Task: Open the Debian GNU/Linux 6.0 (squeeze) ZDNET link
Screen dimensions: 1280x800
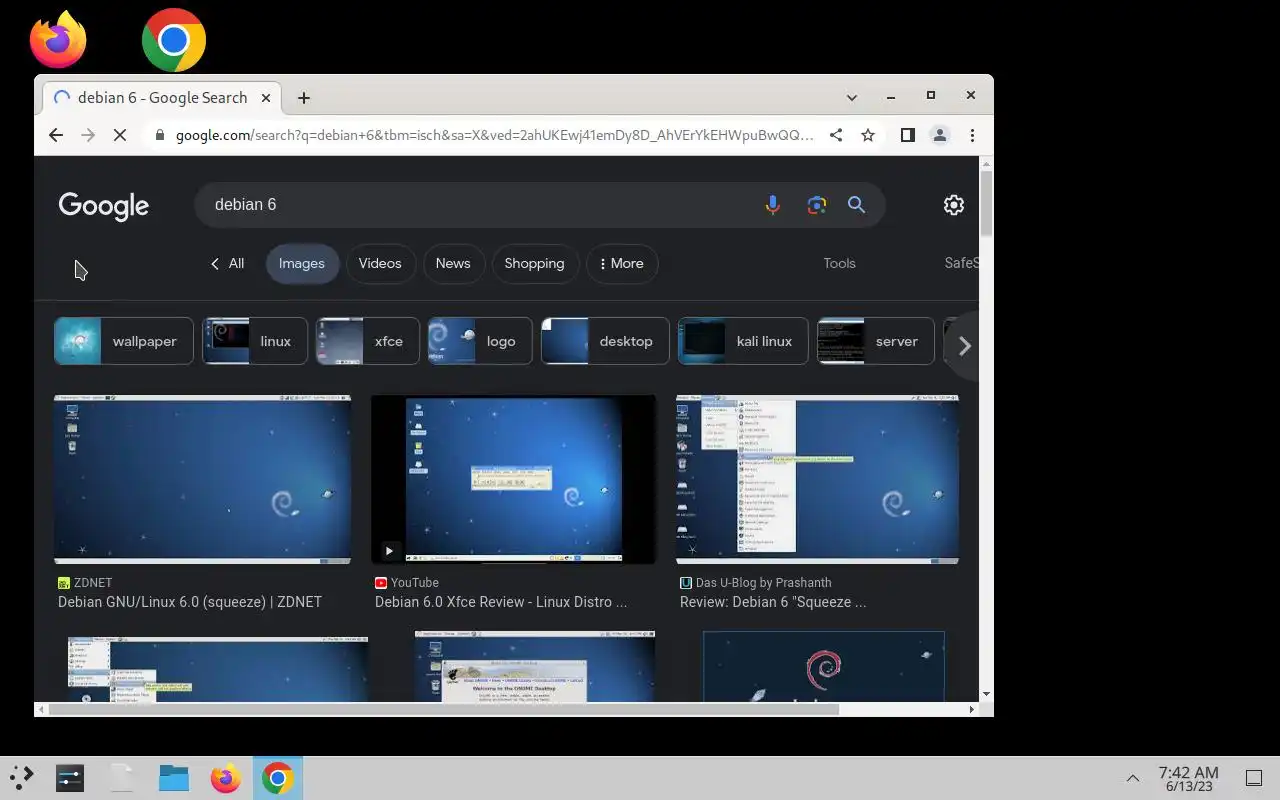Action: (190, 602)
